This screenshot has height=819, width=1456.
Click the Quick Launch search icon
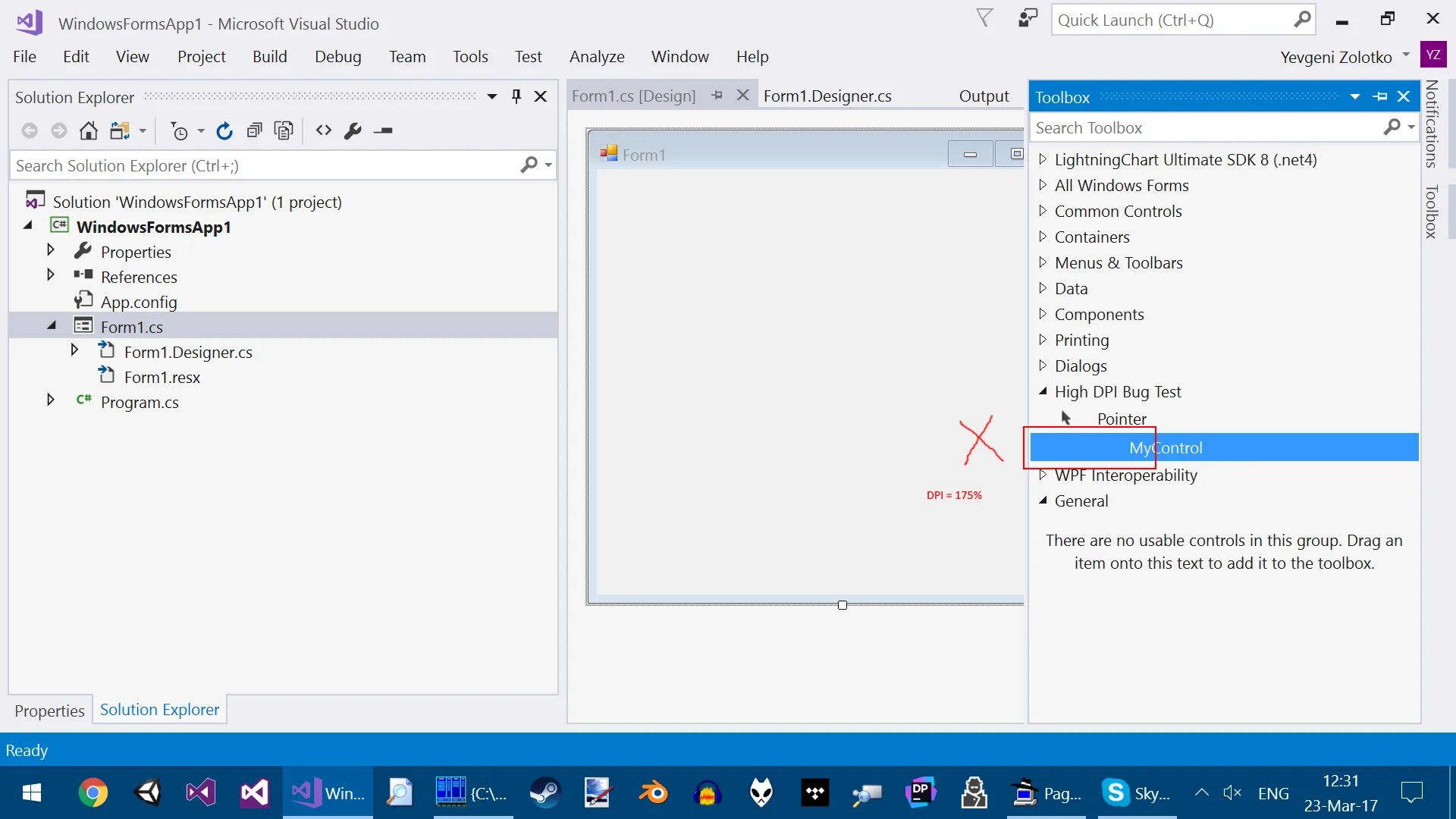click(1302, 20)
